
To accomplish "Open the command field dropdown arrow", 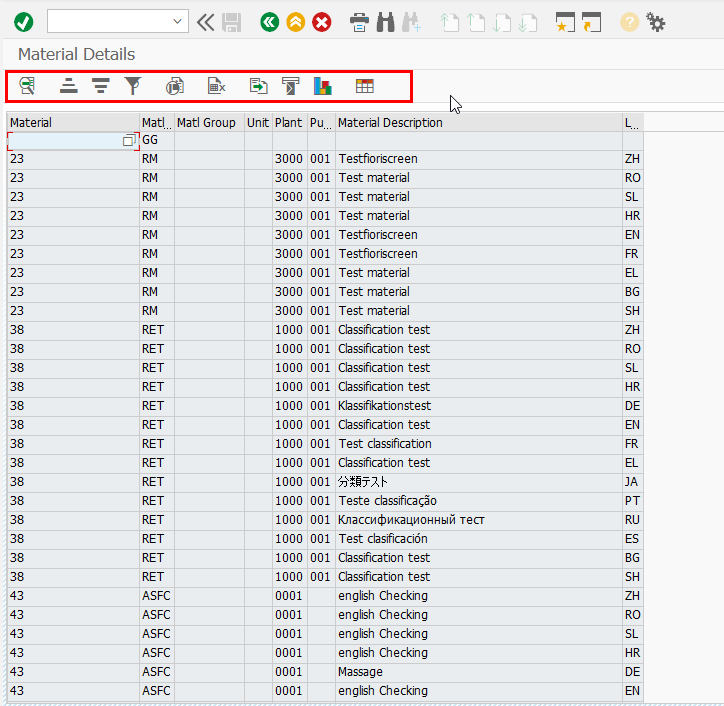I will coord(177,21).
